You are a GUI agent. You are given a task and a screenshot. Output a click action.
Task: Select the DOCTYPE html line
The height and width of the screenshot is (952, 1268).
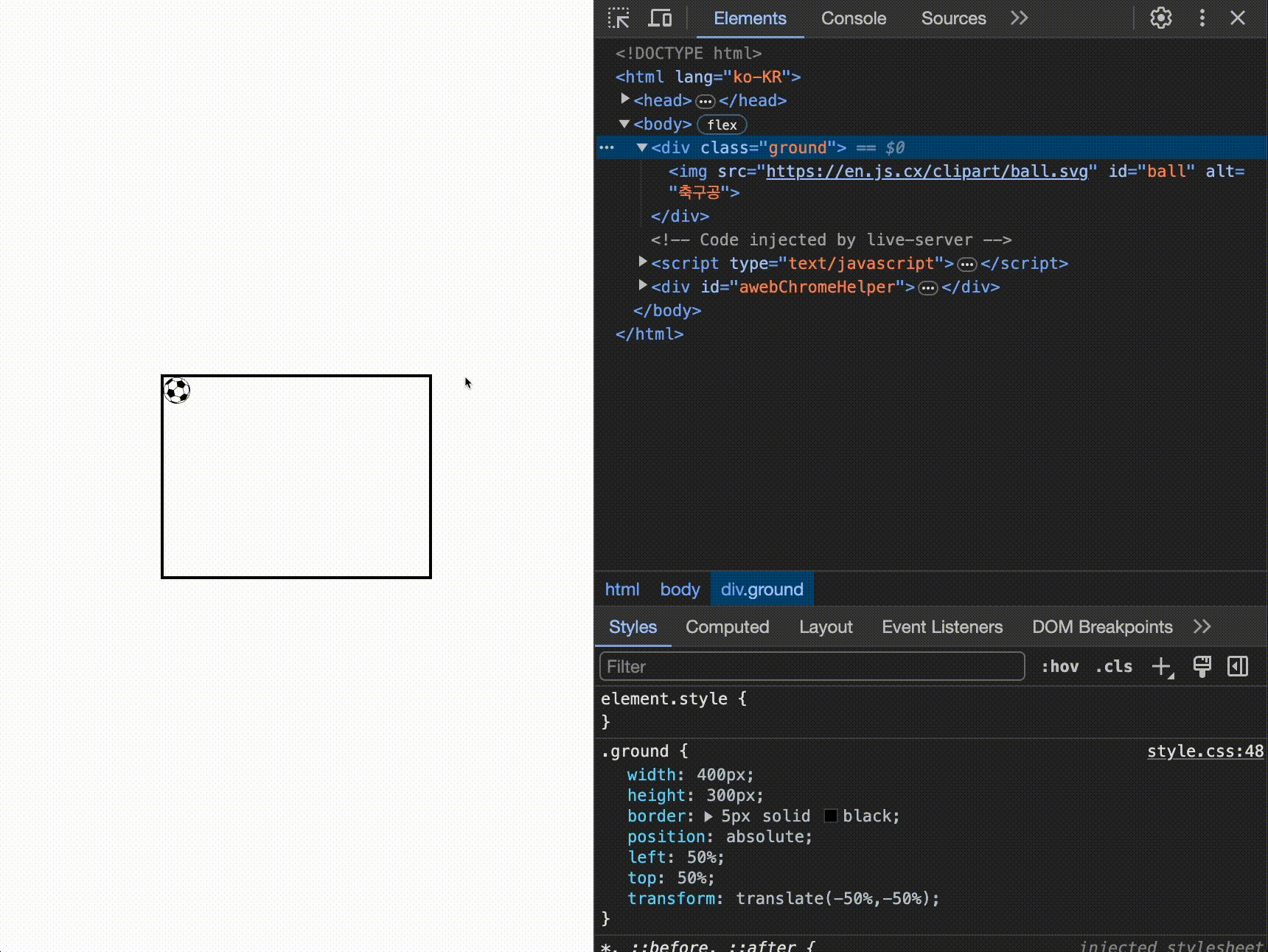tap(689, 53)
